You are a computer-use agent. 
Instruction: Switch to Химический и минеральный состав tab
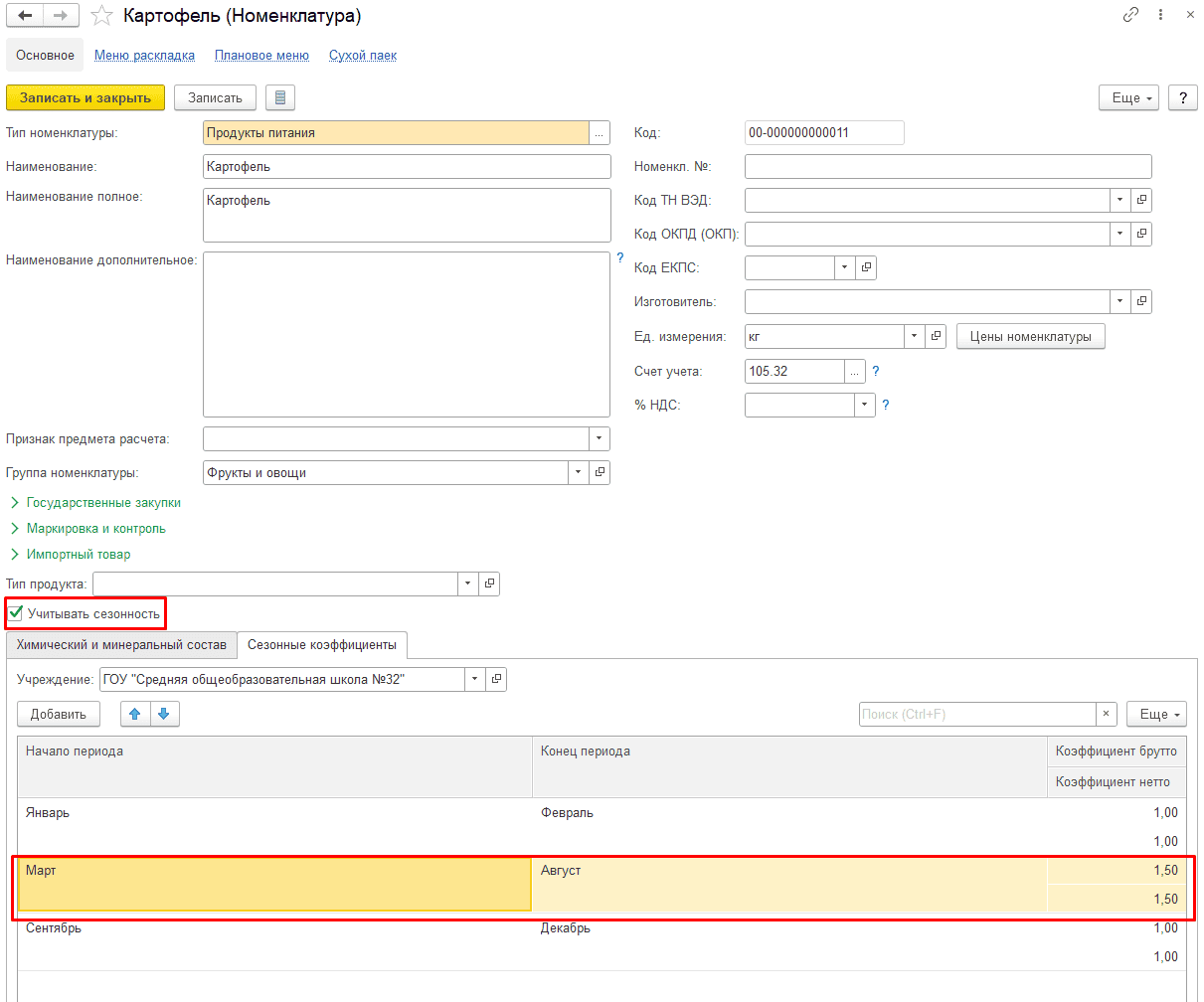[121, 645]
